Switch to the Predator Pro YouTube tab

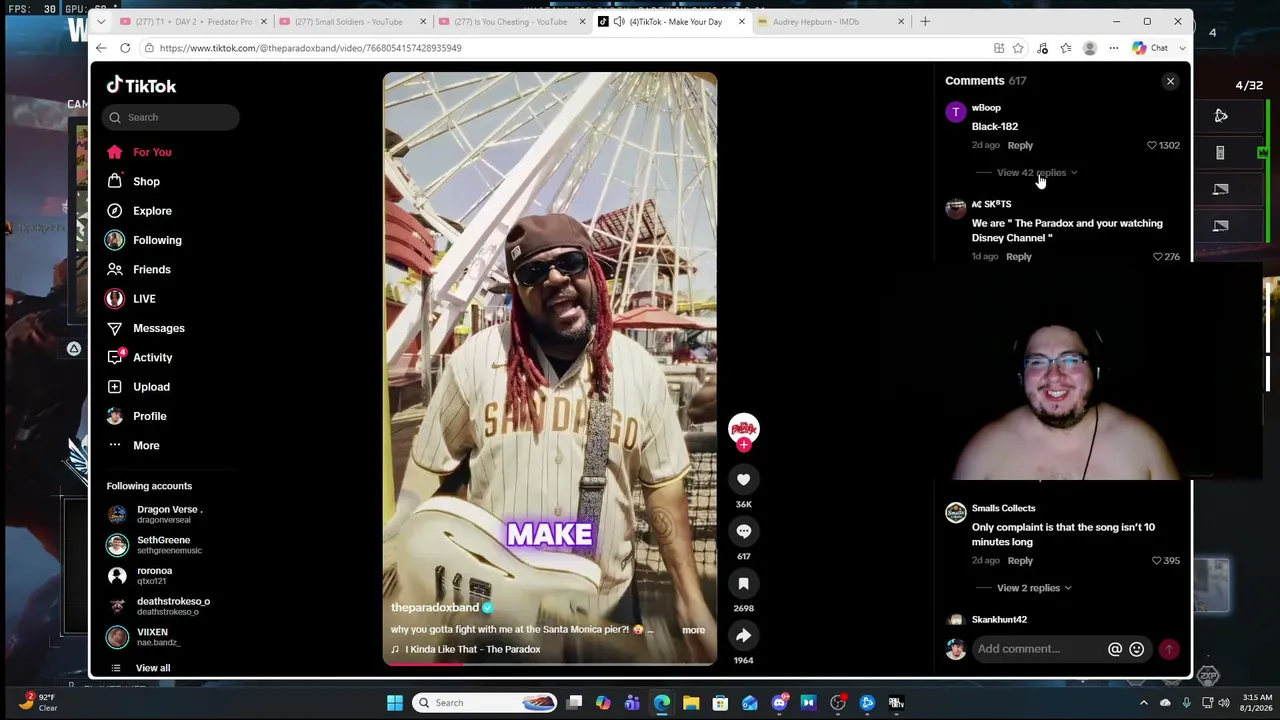click(191, 21)
